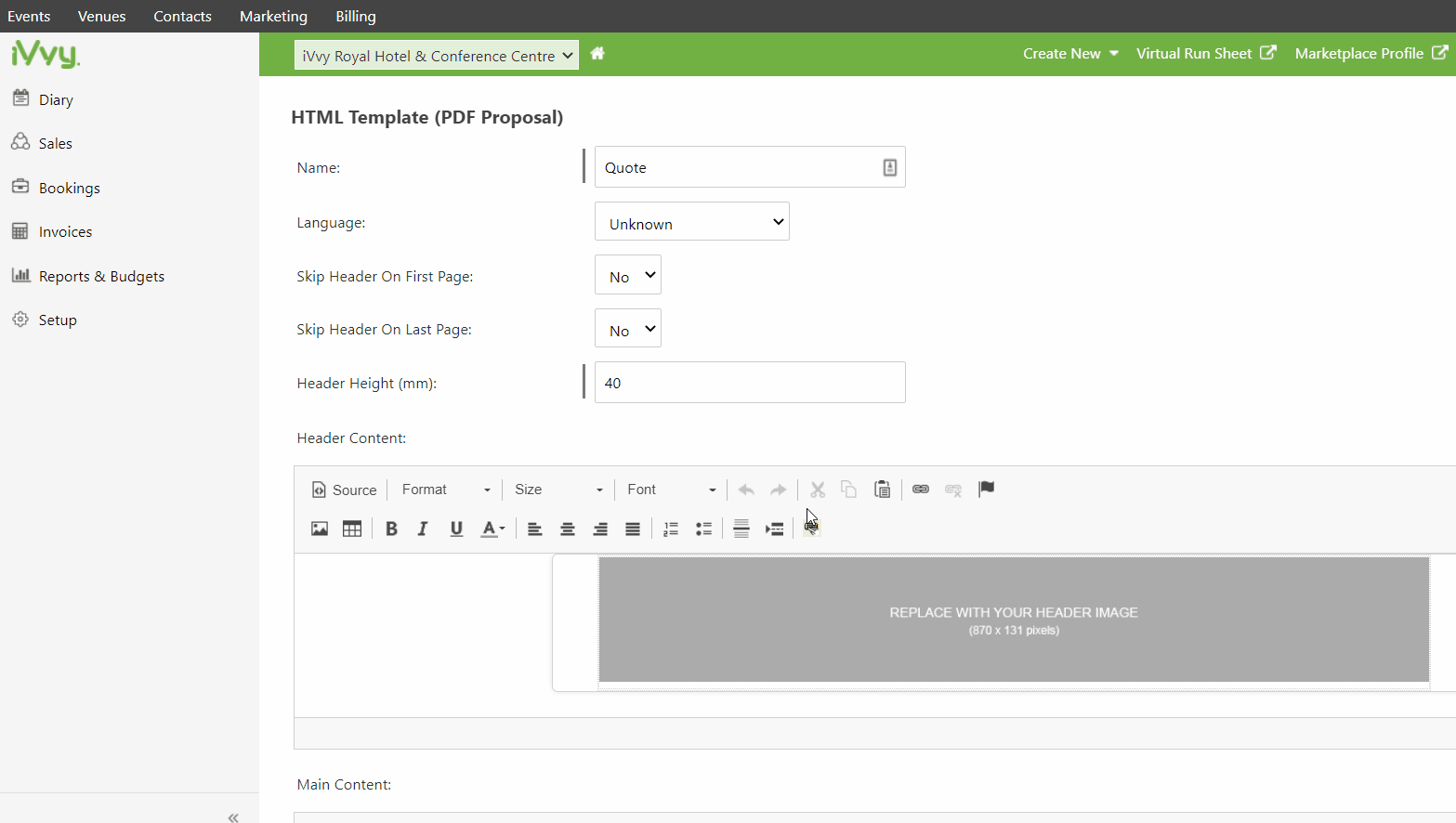Click the flag icon in the editor toolbar
The image size is (1456, 823).
[987, 489]
